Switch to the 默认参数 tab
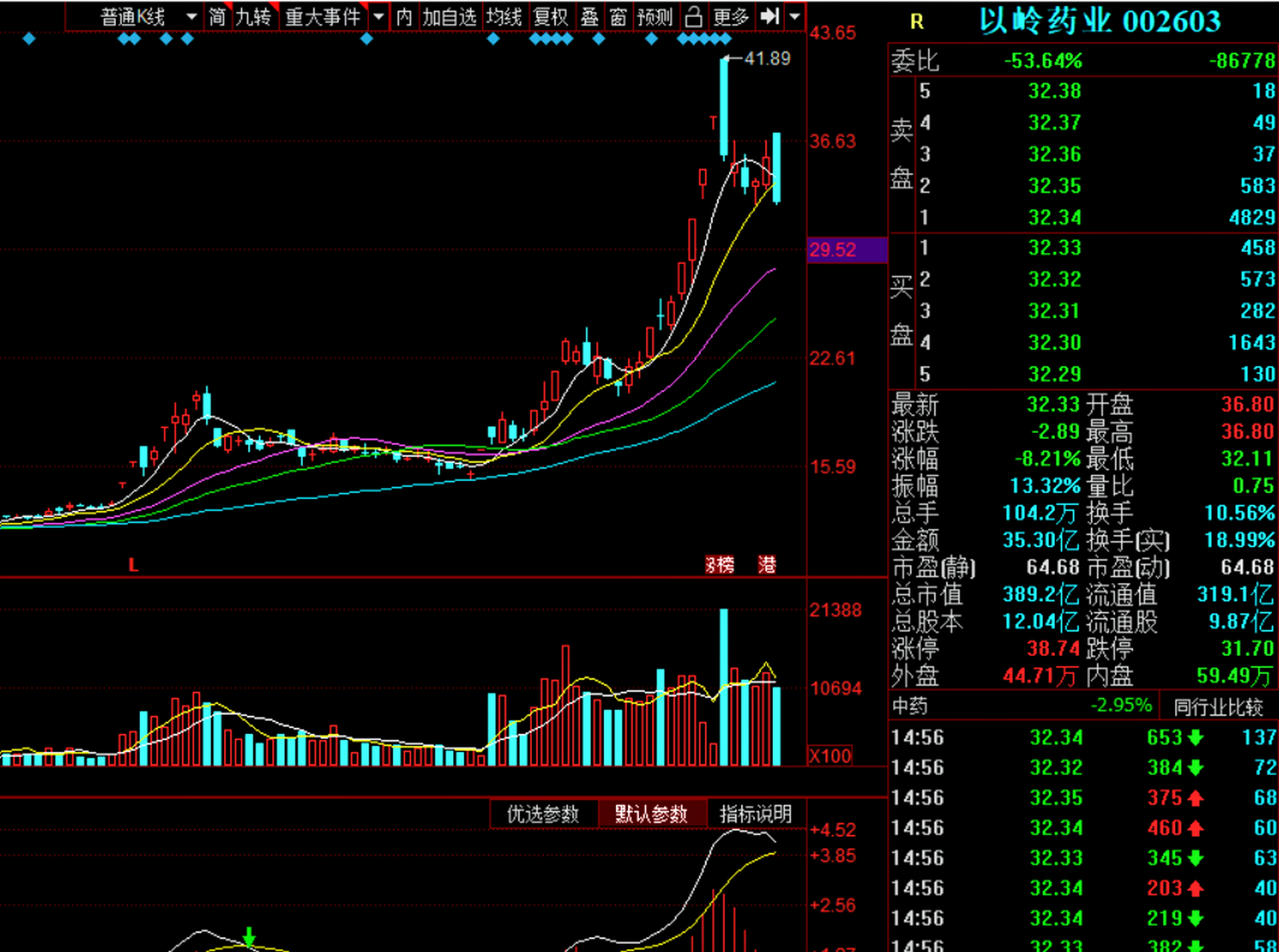This screenshot has width=1279, height=952. click(652, 814)
